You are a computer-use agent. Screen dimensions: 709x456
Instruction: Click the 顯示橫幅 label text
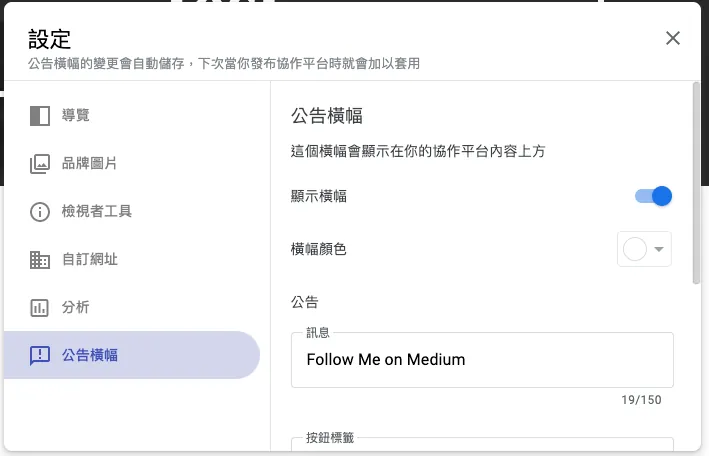pyautogui.click(x=319, y=196)
